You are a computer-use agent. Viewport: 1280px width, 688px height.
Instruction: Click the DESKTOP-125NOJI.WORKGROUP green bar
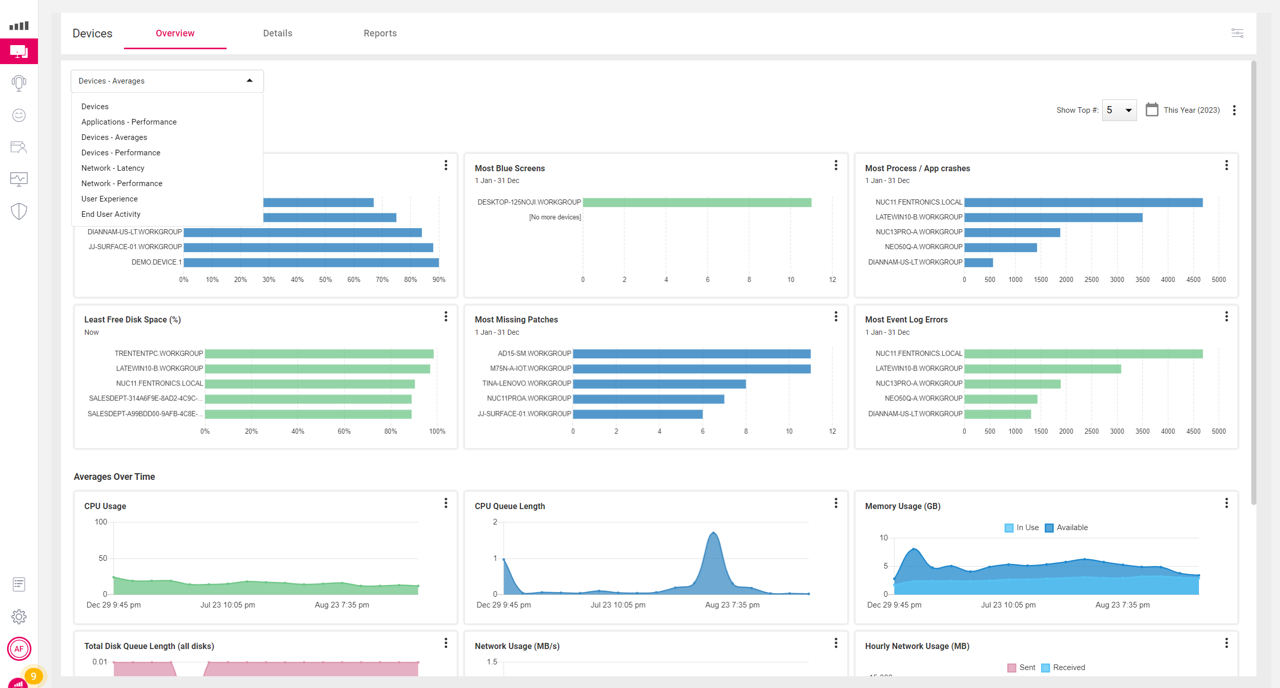pyautogui.click(x=697, y=202)
